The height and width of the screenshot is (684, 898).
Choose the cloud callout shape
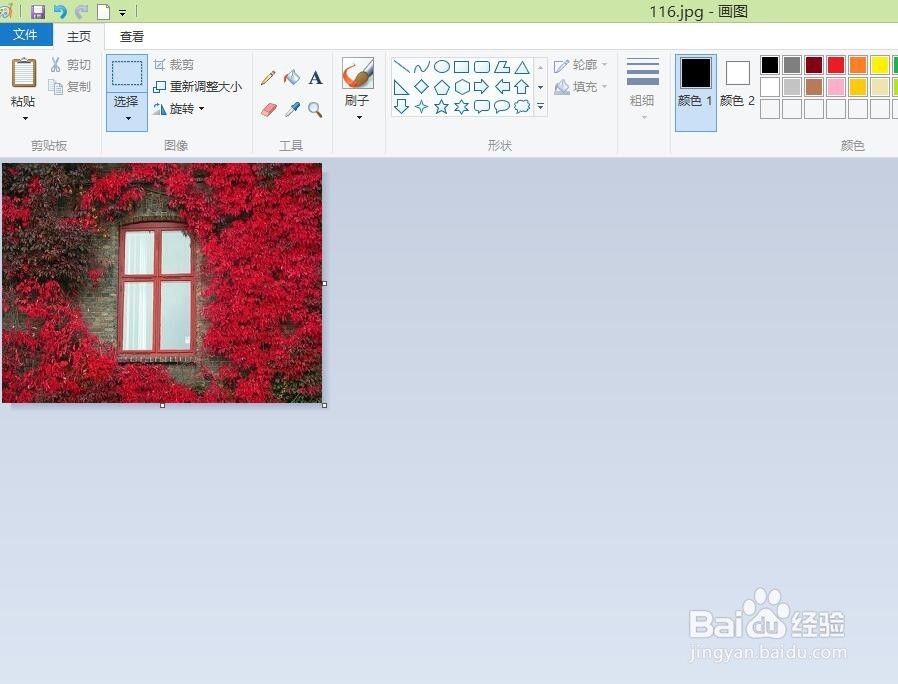coord(522,107)
